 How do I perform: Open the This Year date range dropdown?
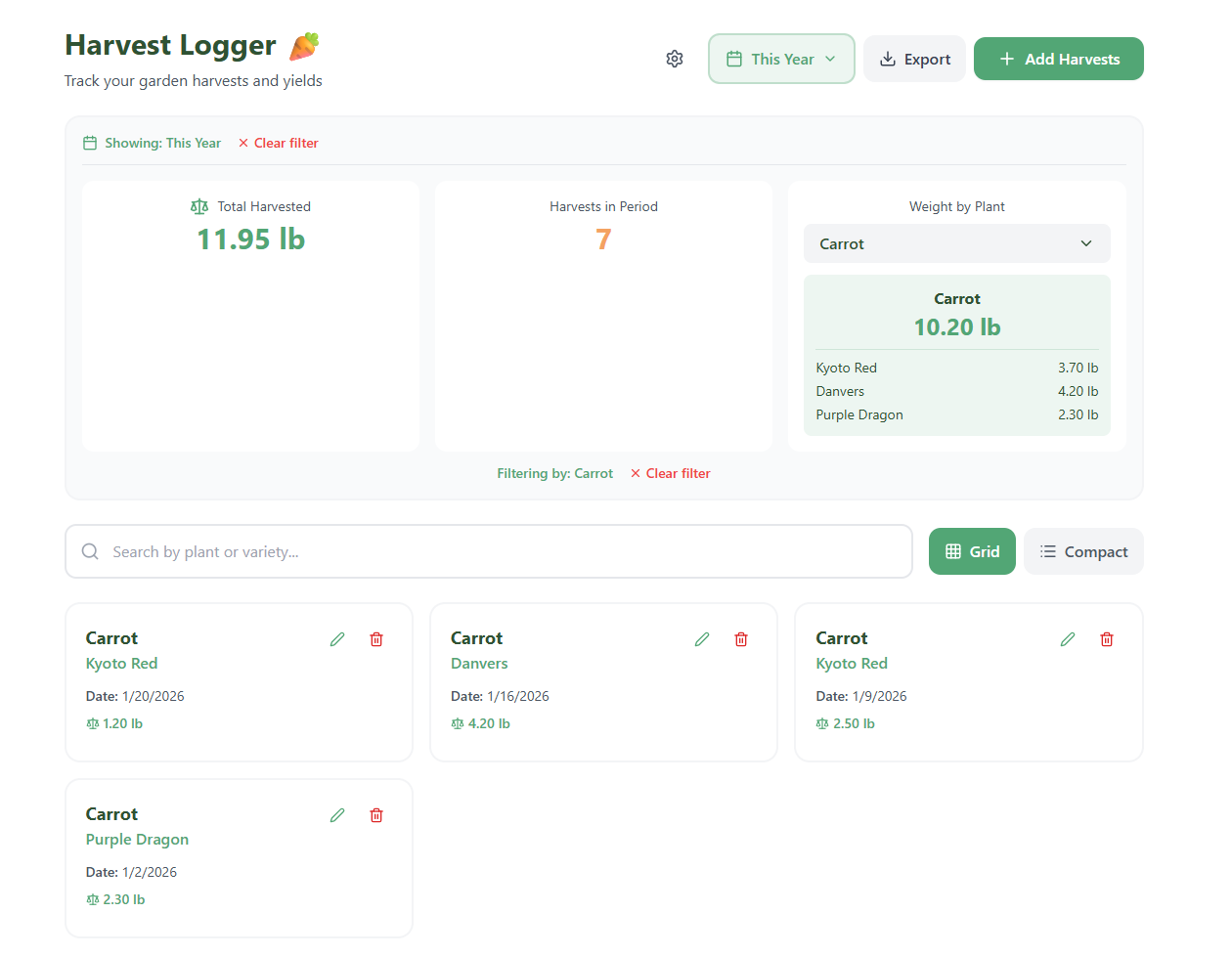click(781, 59)
